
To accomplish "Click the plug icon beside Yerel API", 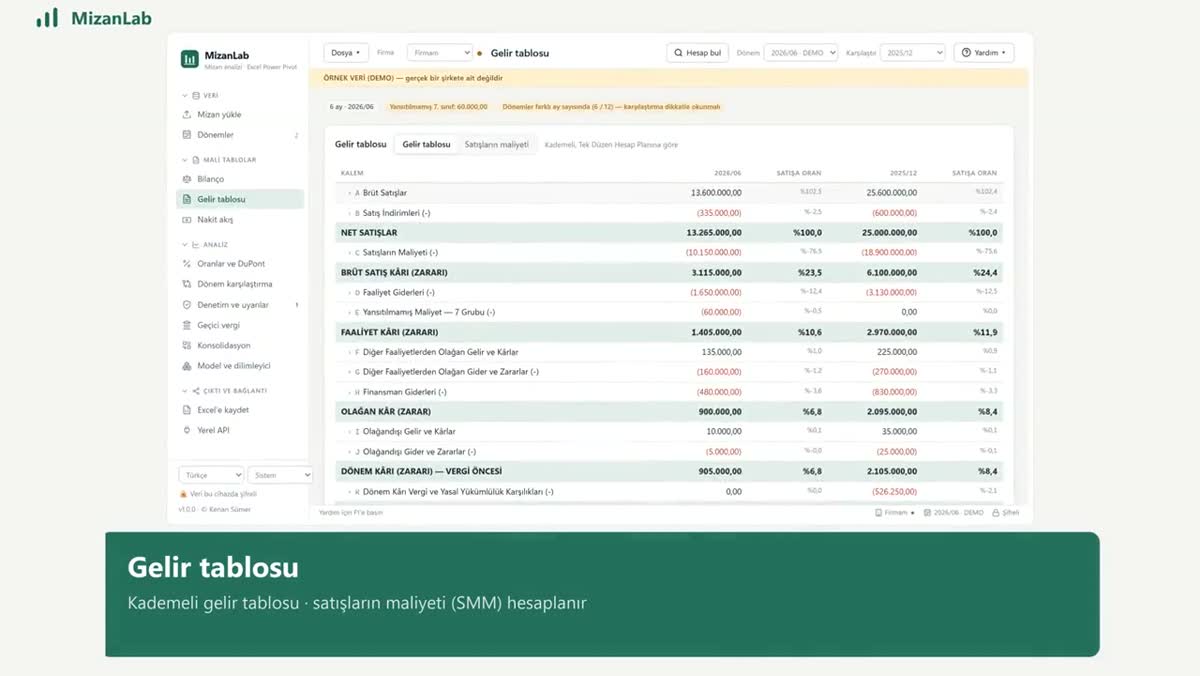I will click(x=187, y=430).
